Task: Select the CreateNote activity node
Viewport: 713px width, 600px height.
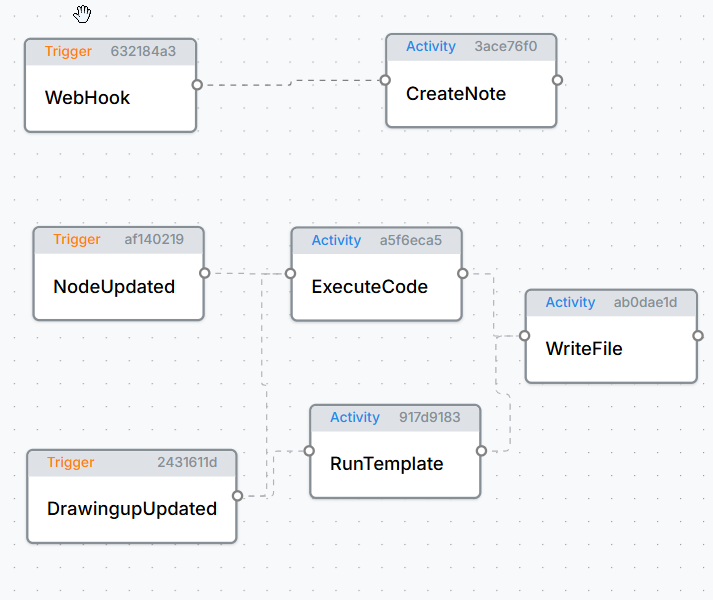Action: (470, 94)
